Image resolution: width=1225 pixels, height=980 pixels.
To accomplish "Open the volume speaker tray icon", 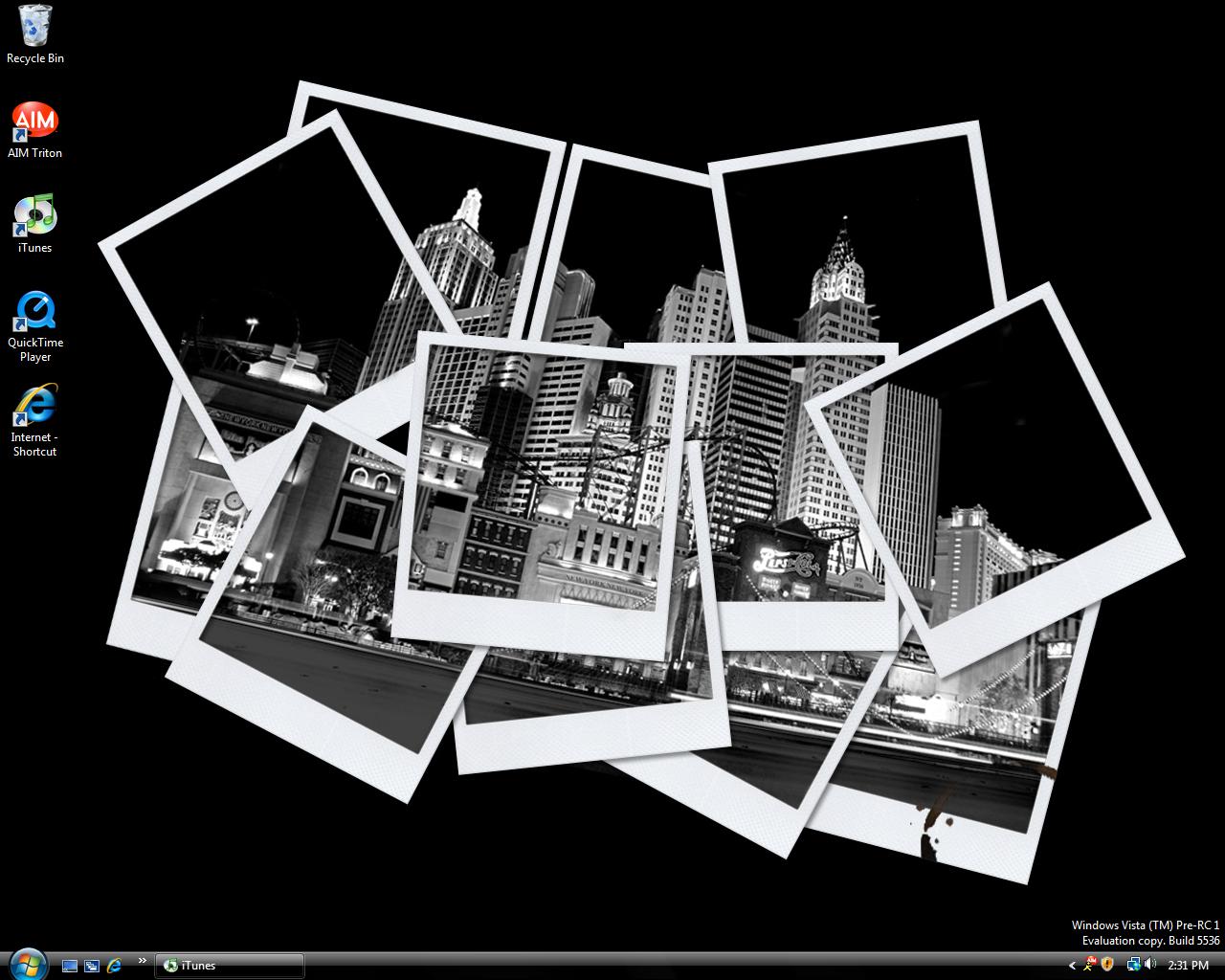I will click(1149, 965).
